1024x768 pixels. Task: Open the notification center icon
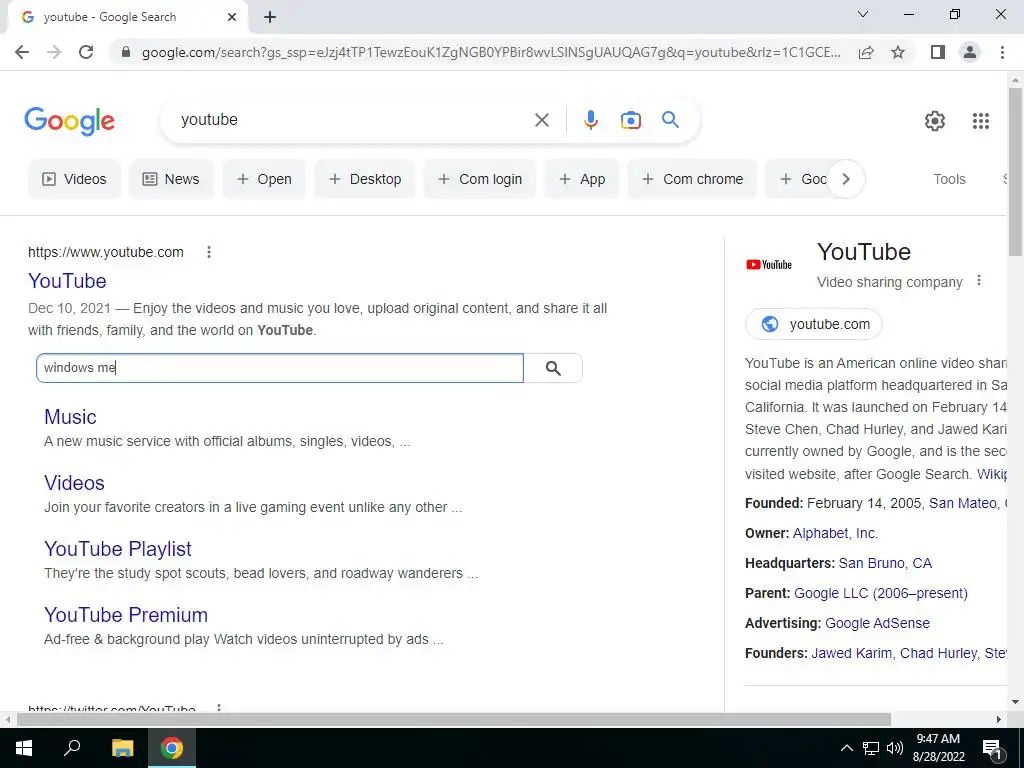pyautogui.click(x=992, y=748)
